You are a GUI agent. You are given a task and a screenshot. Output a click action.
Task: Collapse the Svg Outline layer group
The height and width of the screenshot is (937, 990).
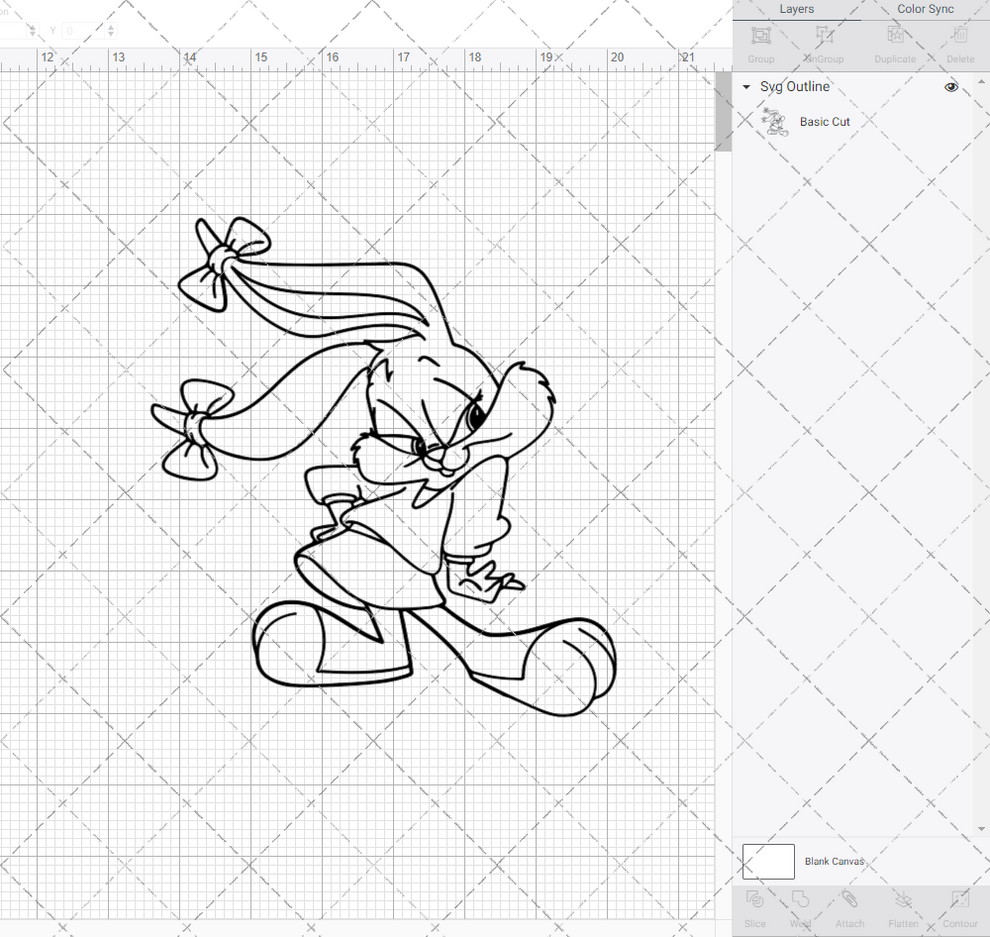[x=745, y=87]
